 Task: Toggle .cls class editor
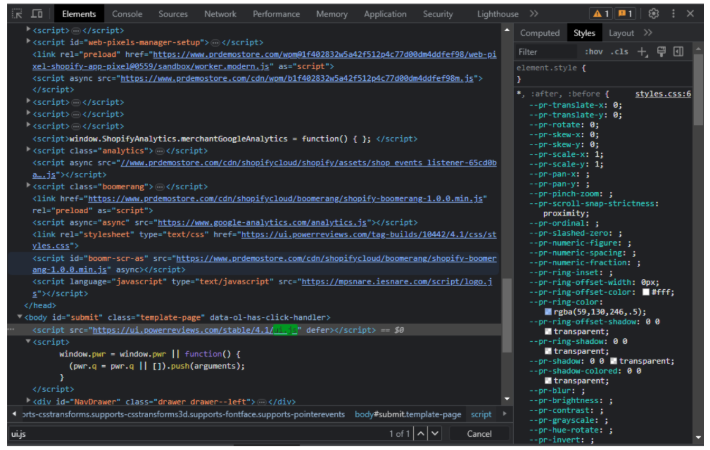click(619, 52)
